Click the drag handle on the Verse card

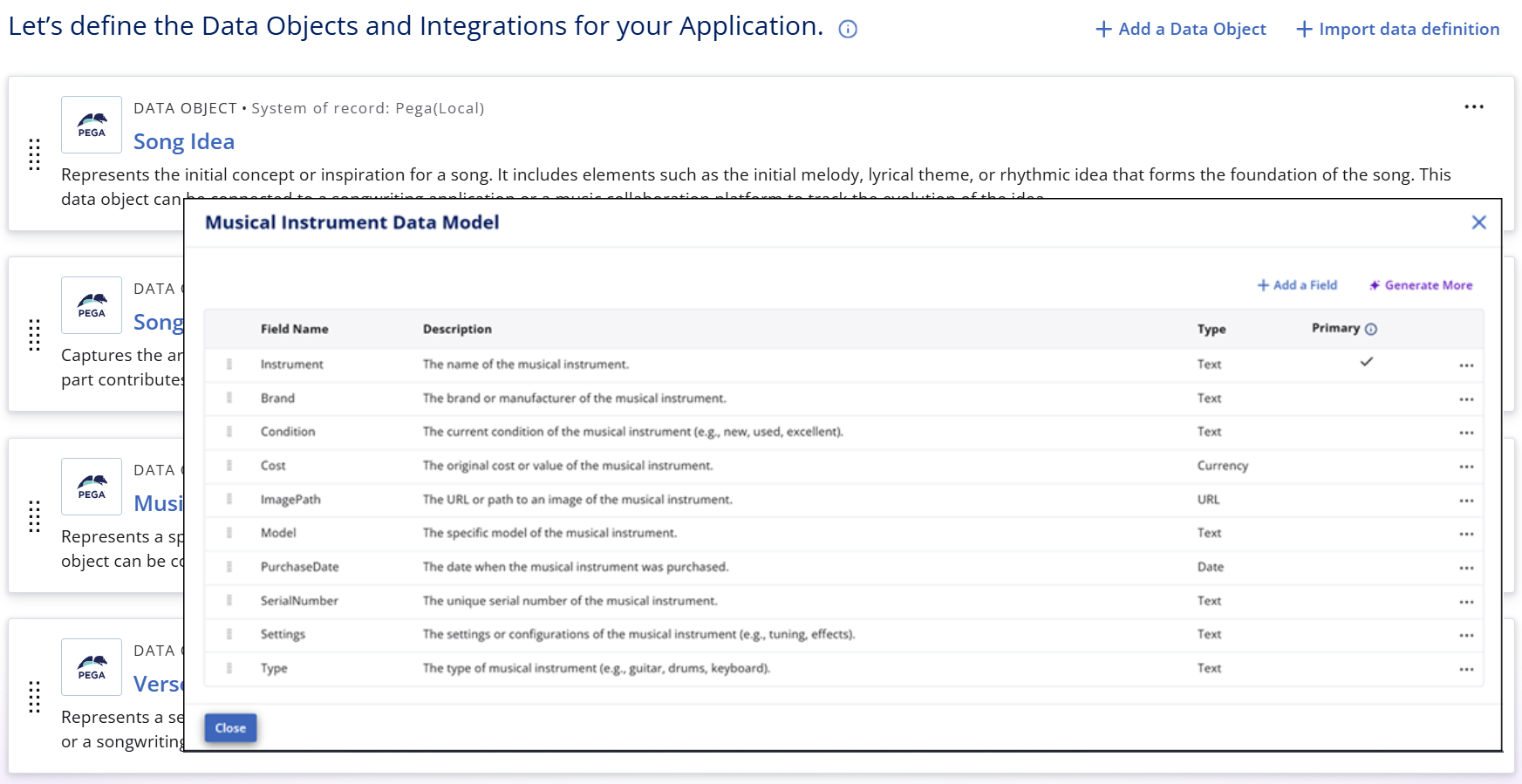[35, 697]
